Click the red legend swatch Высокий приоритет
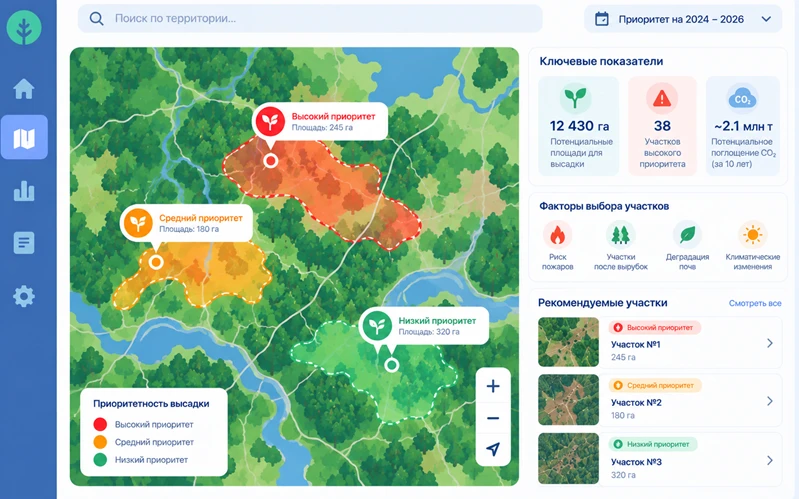 100,424
